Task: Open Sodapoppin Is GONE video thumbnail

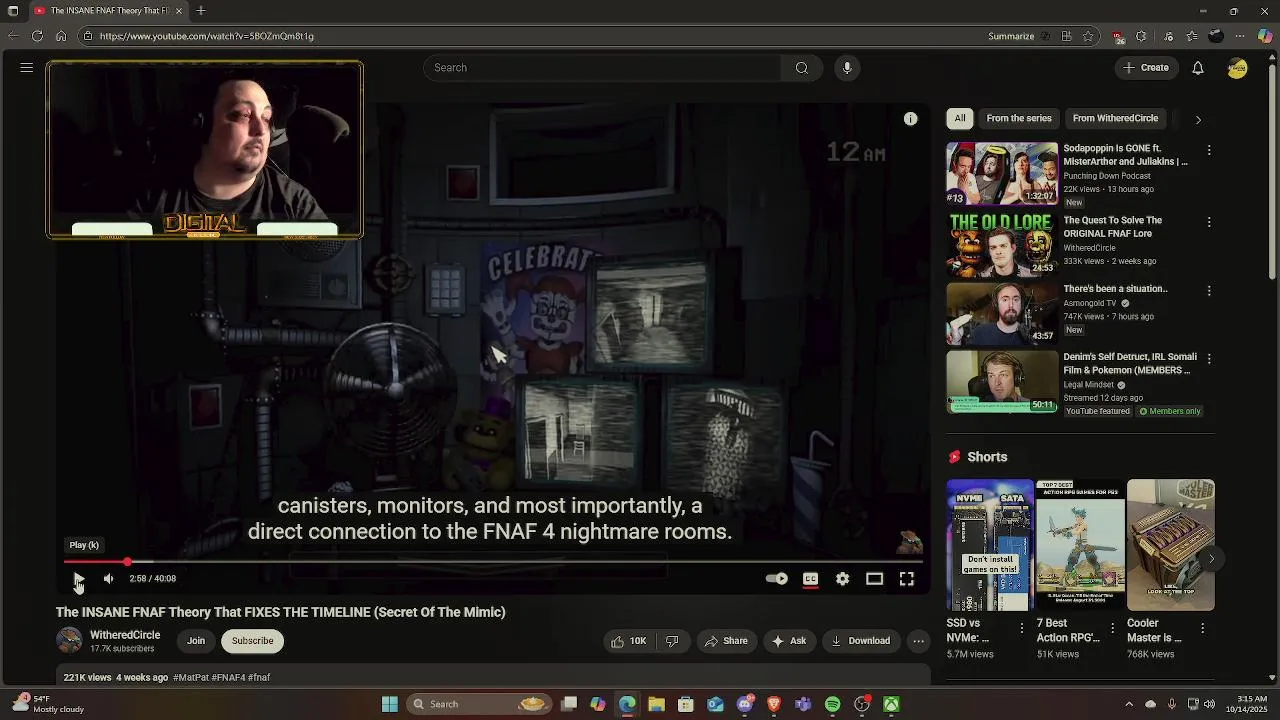Action: click(1002, 174)
